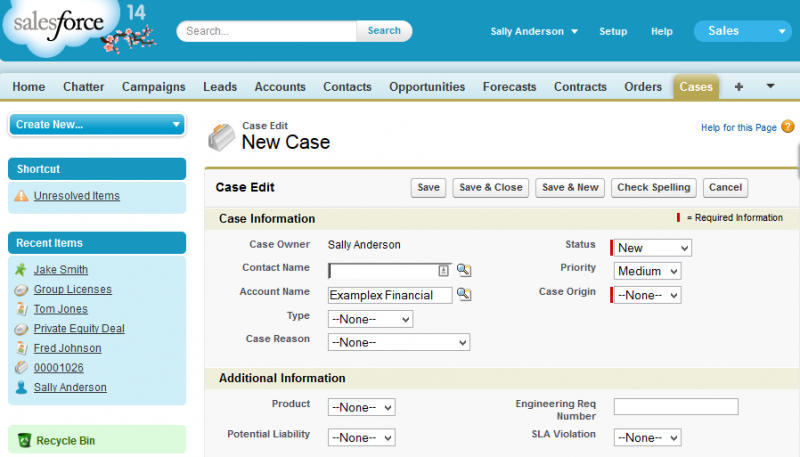Expand the Create New menu
800x457 pixels.
pos(97,124)
